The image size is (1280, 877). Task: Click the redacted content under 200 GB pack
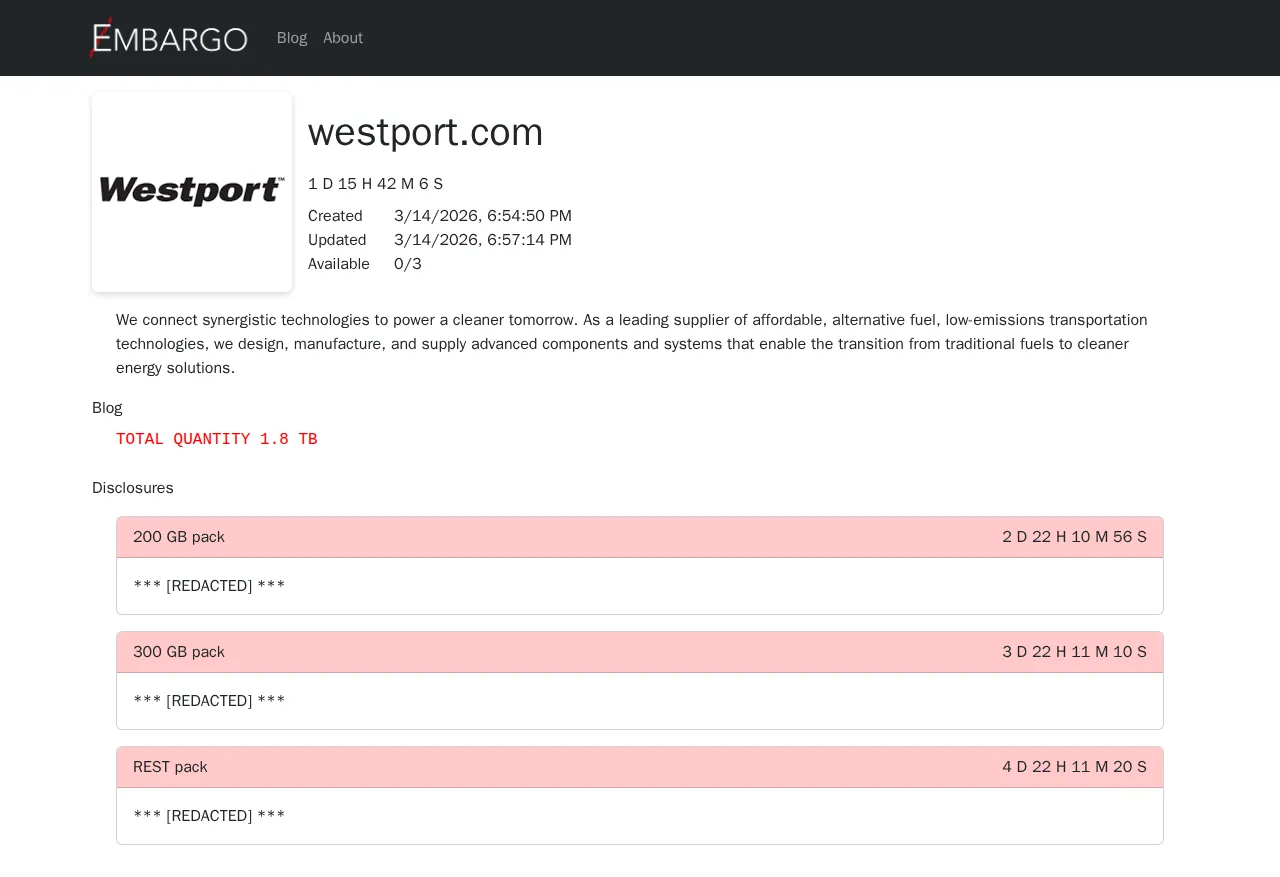[x=209, y=586]
